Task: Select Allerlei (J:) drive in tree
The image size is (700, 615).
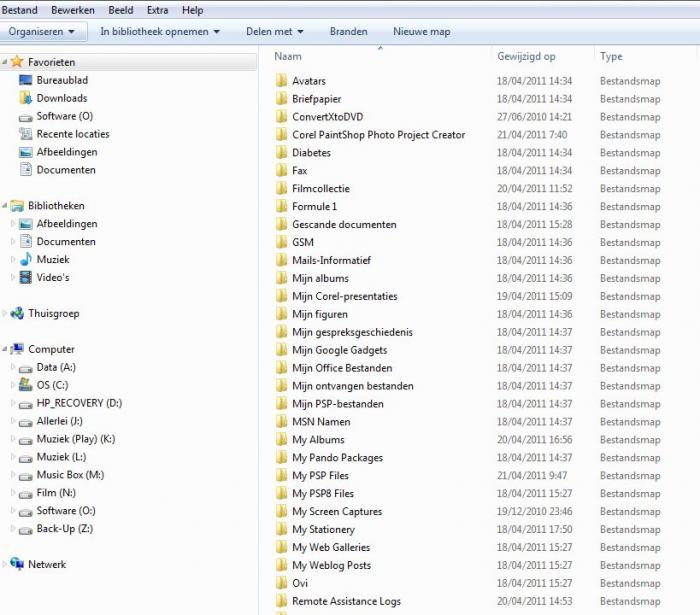Action: (x=59, y=421)
